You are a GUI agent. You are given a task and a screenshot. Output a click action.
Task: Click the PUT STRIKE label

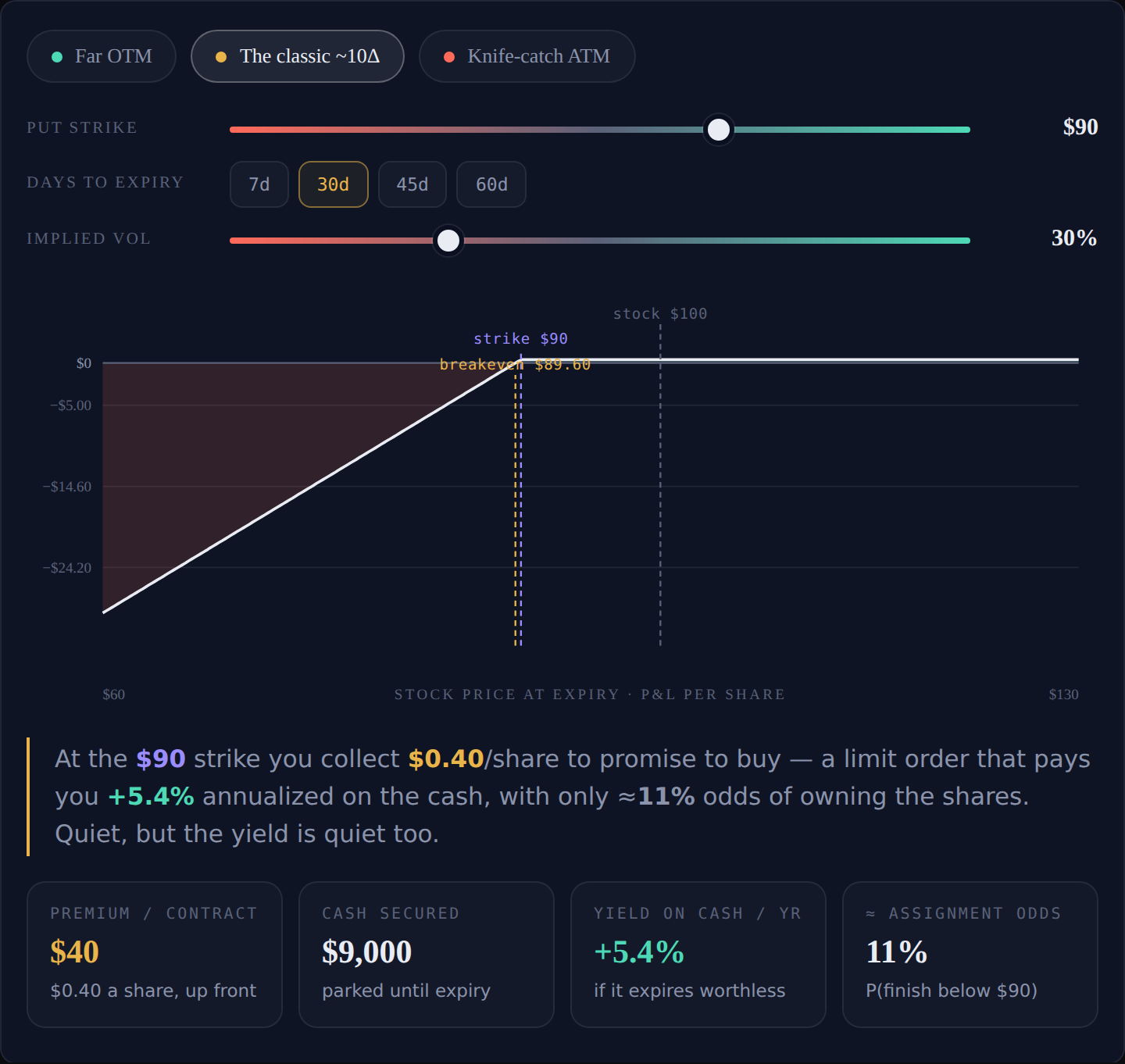(82, 127)
